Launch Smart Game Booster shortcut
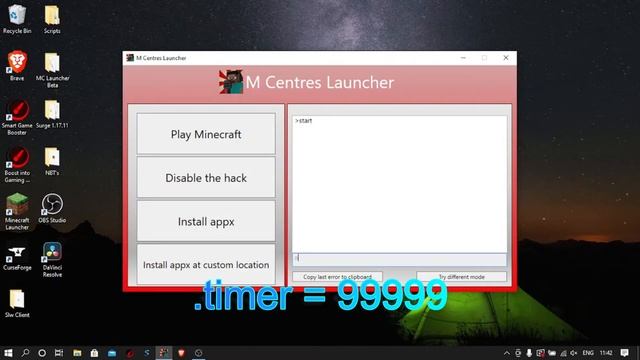Viewport: 640px width, 360px height. (17, 118)
